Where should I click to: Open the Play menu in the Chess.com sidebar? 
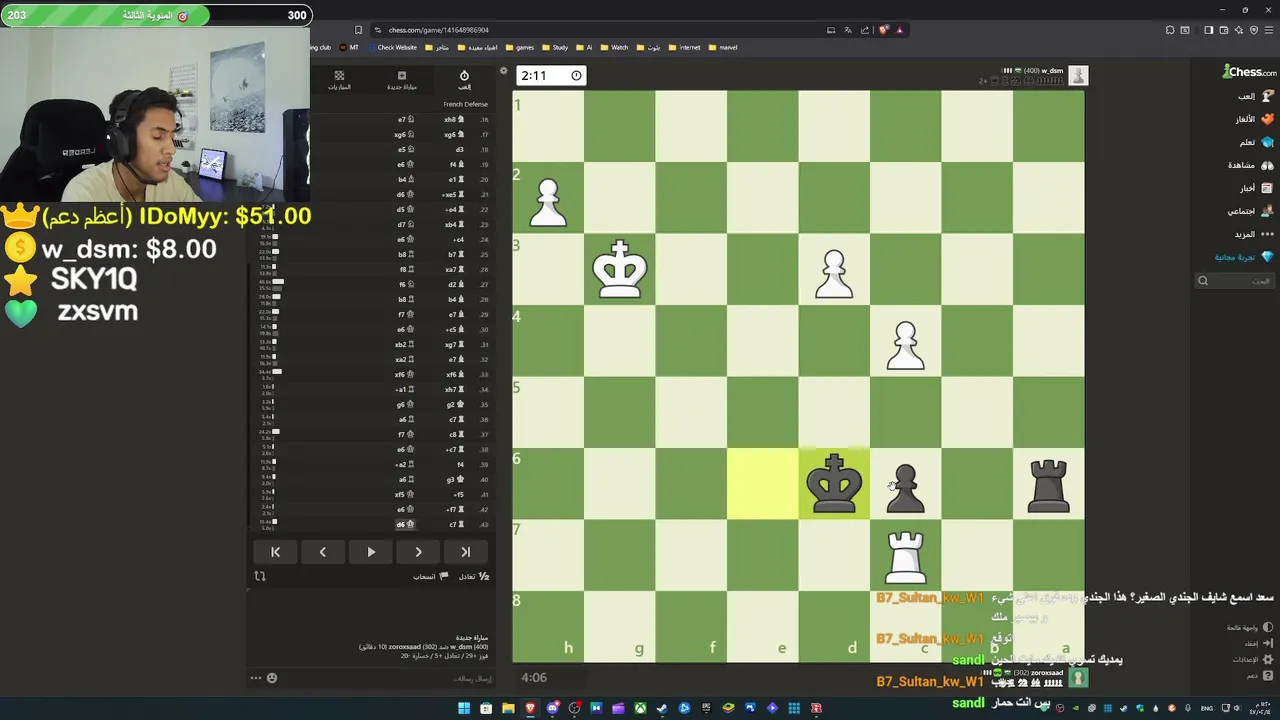(x=1254, y=96)
